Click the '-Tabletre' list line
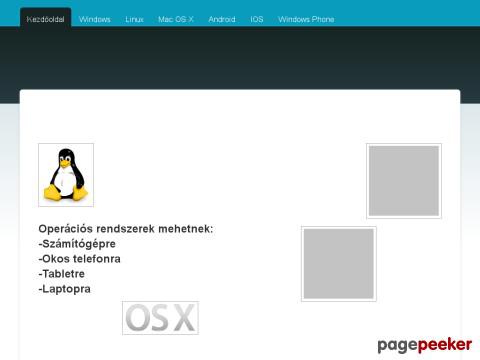The image size is (480, 360). pyautogui.click(x=62, y=274)
